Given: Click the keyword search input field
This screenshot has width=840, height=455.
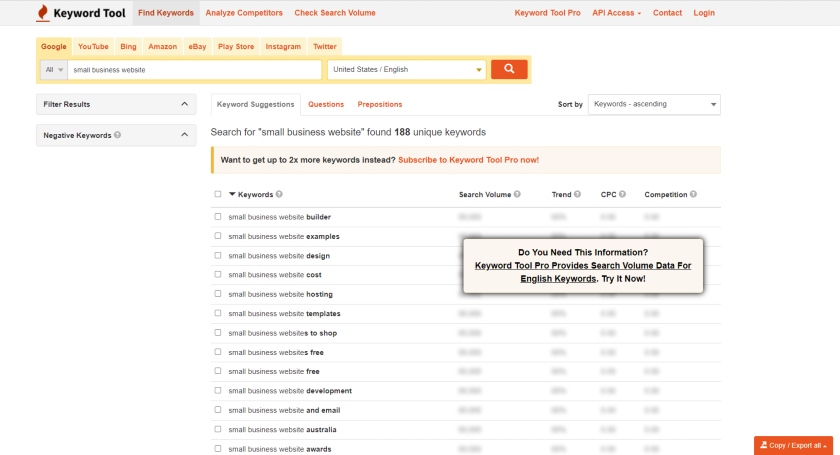Looking at the screenshot, I should [x=194, y=70].
